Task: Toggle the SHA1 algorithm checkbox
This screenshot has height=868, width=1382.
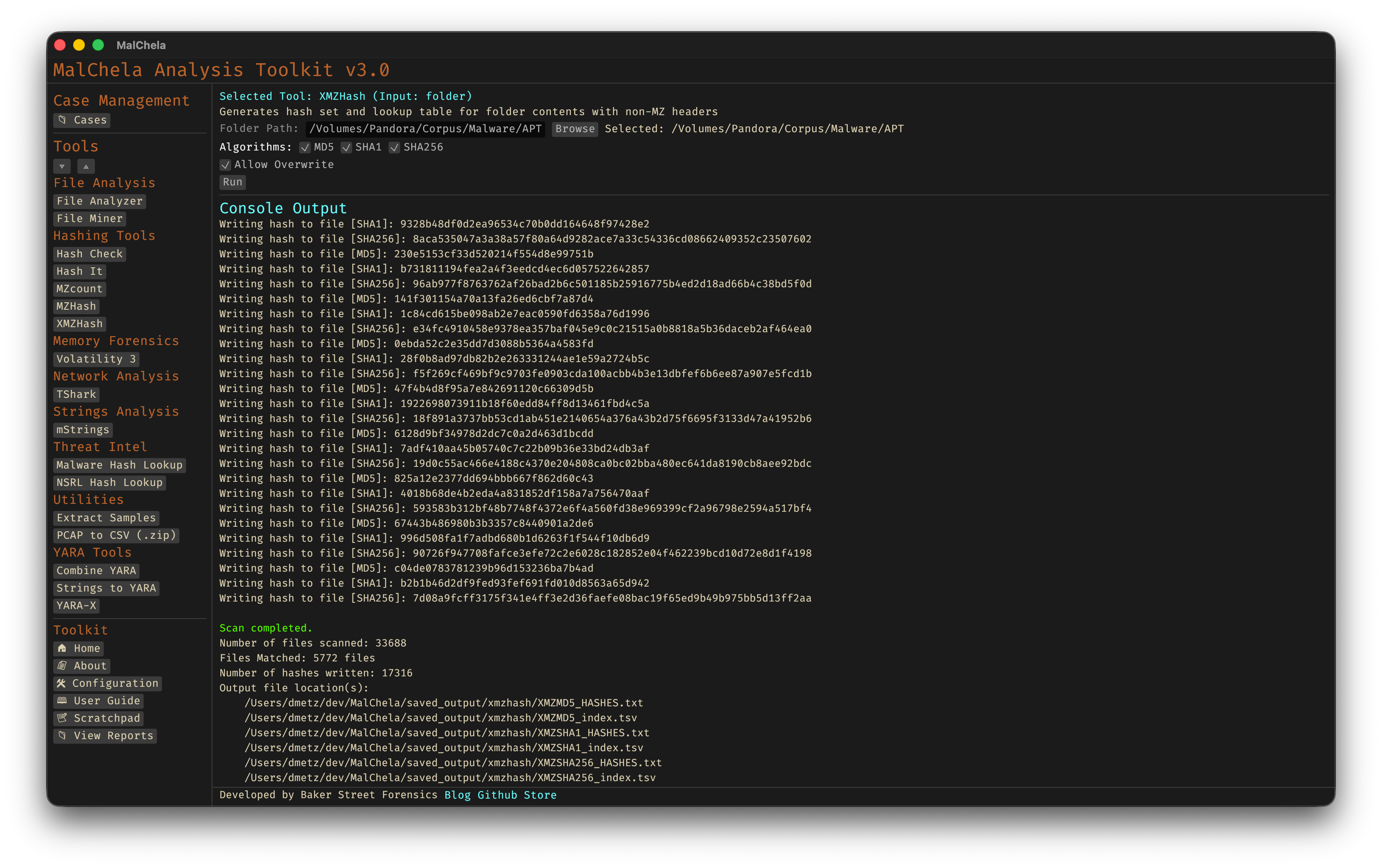Action: point(346,148)
